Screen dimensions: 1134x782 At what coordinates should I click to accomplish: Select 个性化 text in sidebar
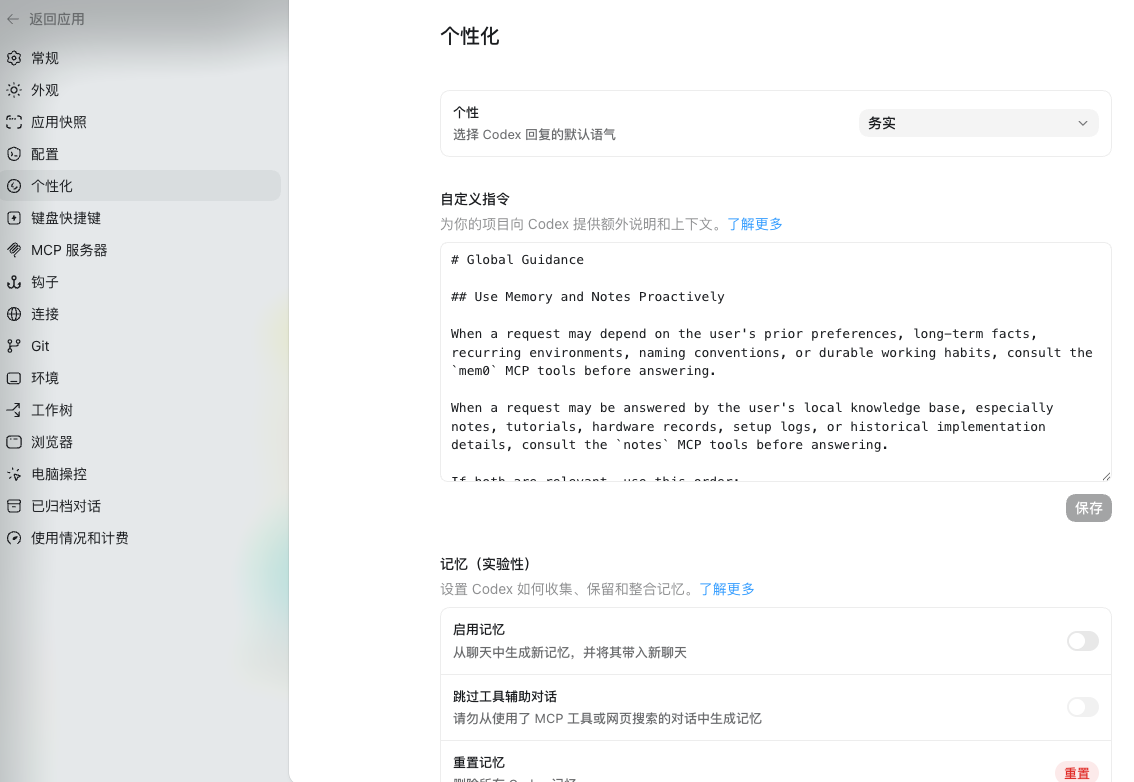click(x=51, y=186)
